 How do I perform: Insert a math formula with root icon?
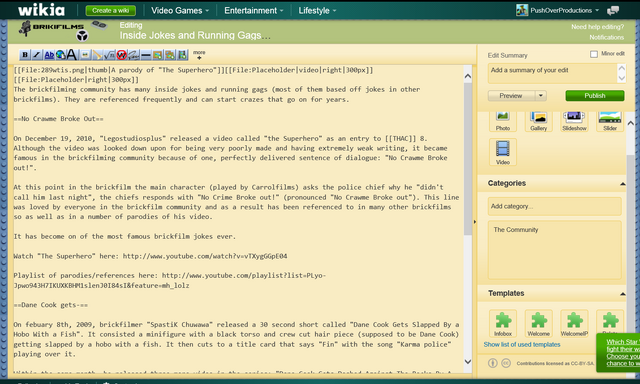click(109, 54)
